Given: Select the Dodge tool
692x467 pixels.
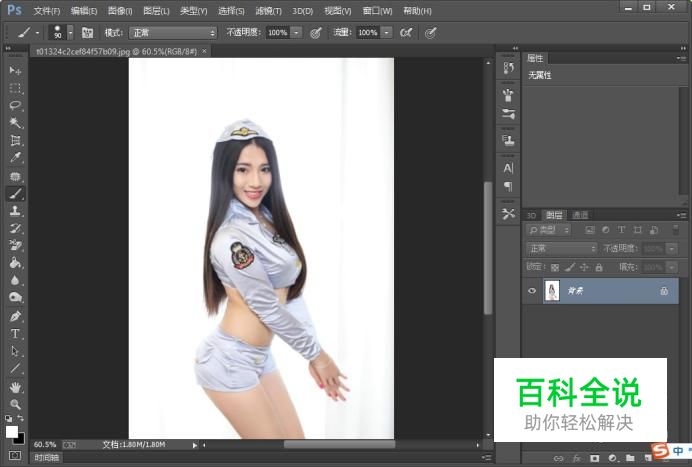Looking at the screenshot, I should 15,298.
